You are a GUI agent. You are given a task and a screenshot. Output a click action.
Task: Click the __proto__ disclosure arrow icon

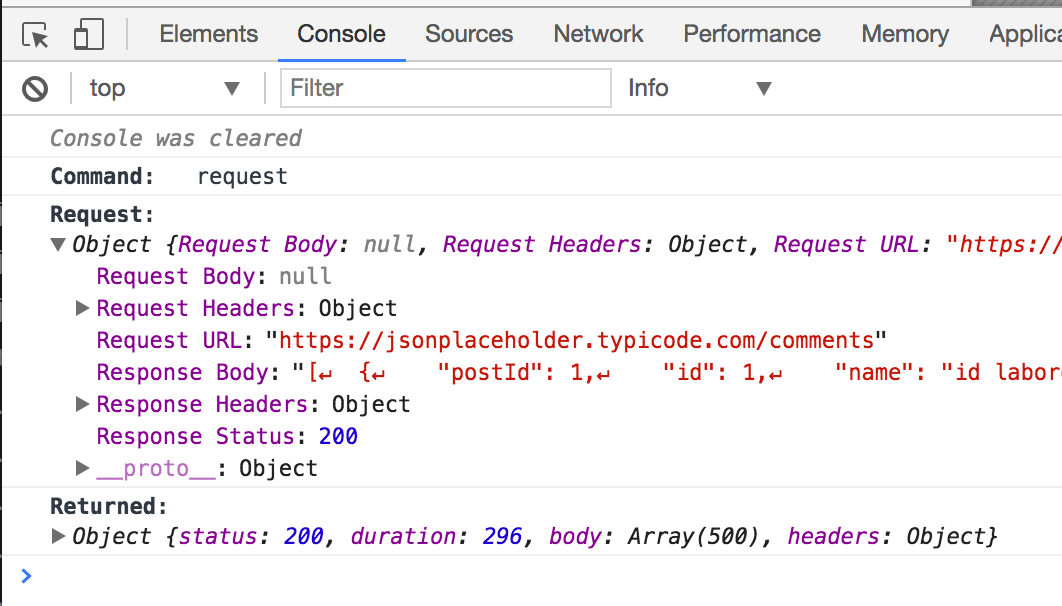tap(81, 468)
